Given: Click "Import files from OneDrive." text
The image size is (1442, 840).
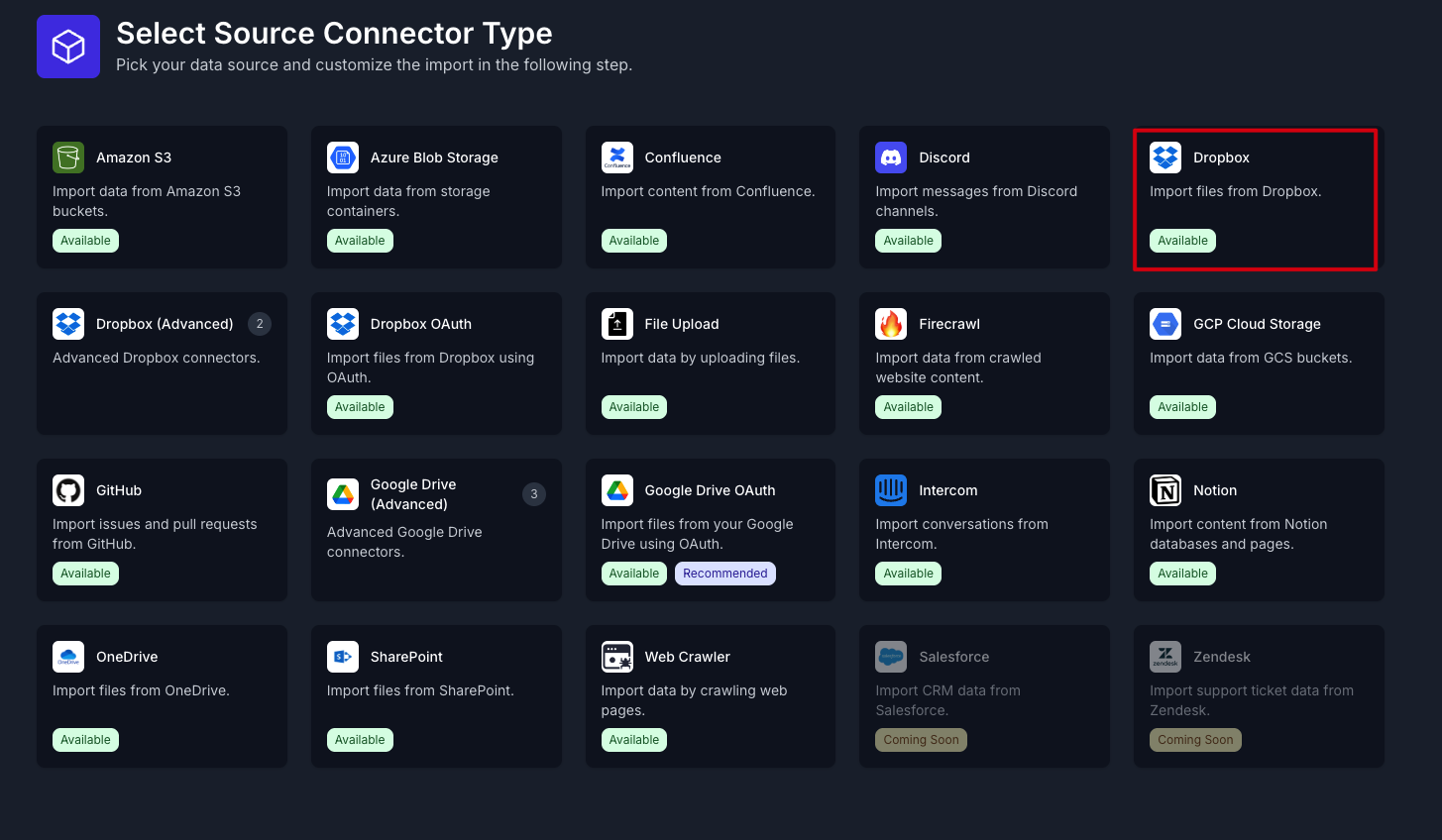Looking at the screenshot, I should click(x=141, y=690).
